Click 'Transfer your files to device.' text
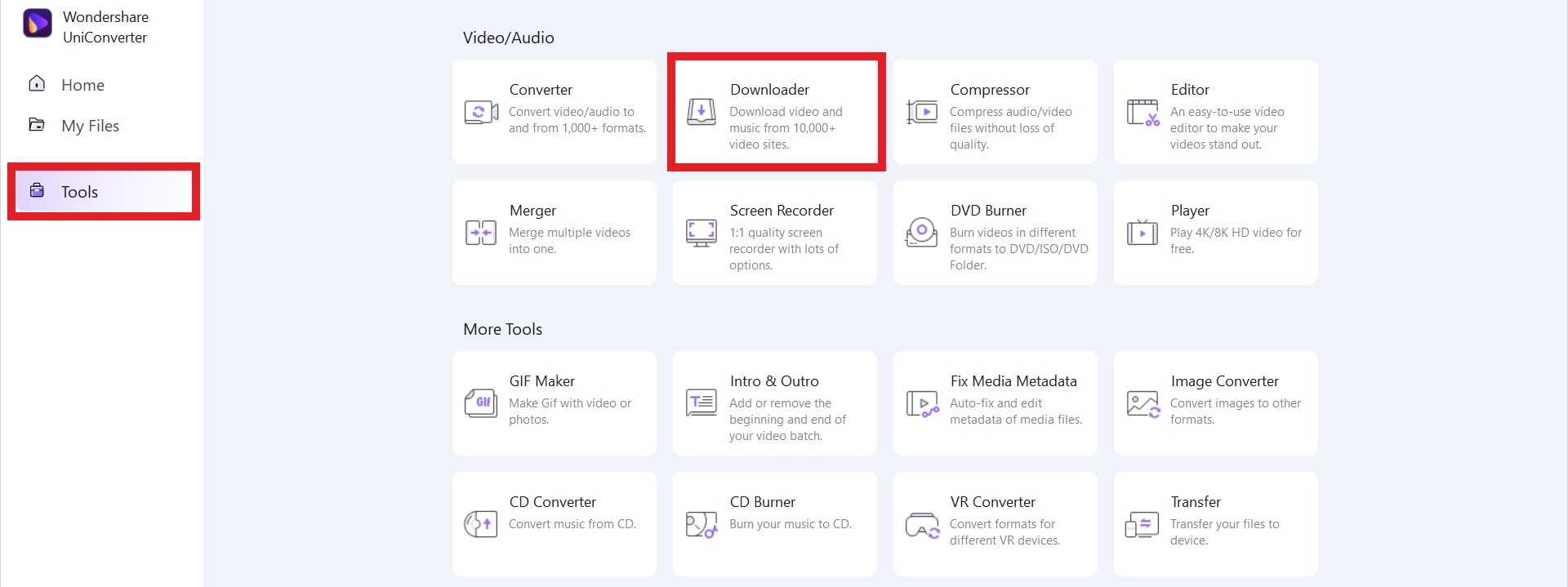Viewport: 1568px width, 587px height. click(1224, 532)
